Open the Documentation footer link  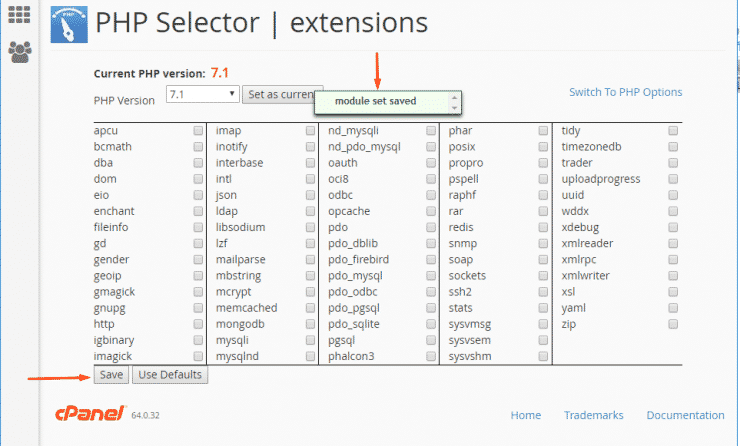(685, 415)
